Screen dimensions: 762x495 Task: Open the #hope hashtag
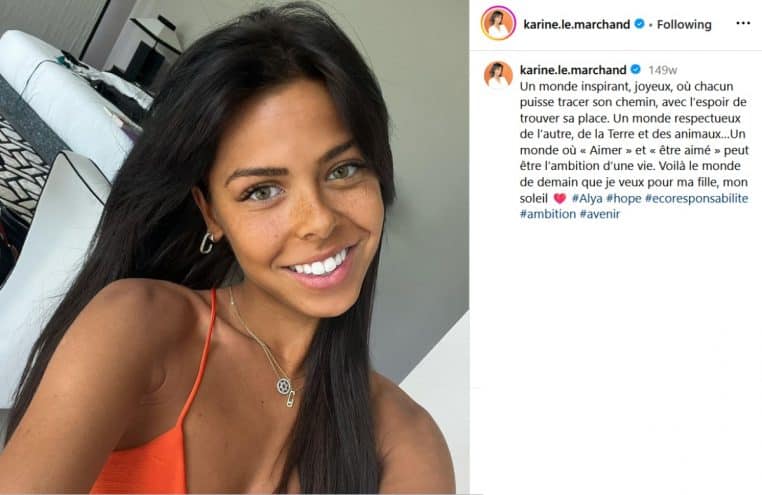624,198
